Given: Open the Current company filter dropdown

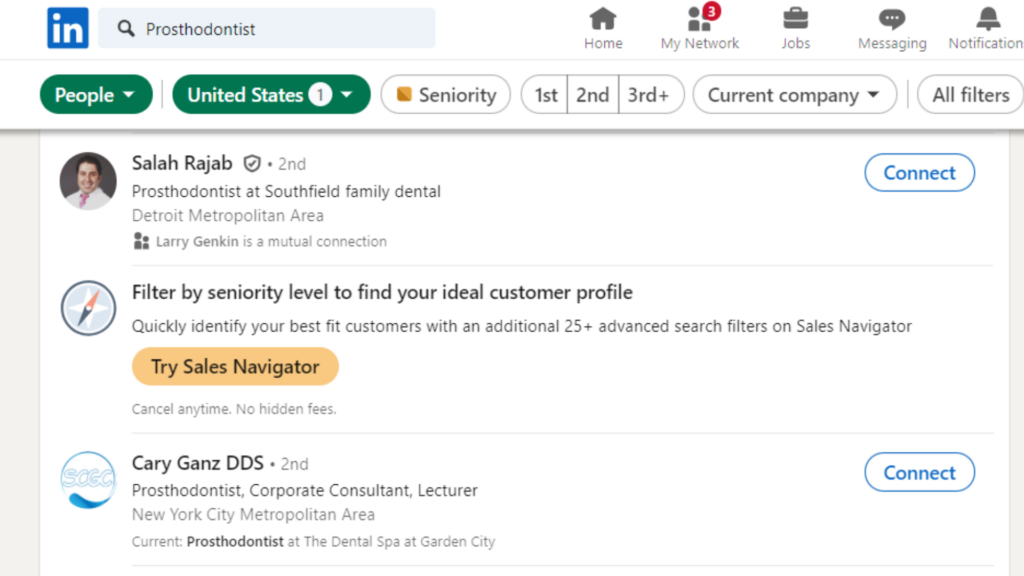Looking at the screenshot, I should click(794, 94).
